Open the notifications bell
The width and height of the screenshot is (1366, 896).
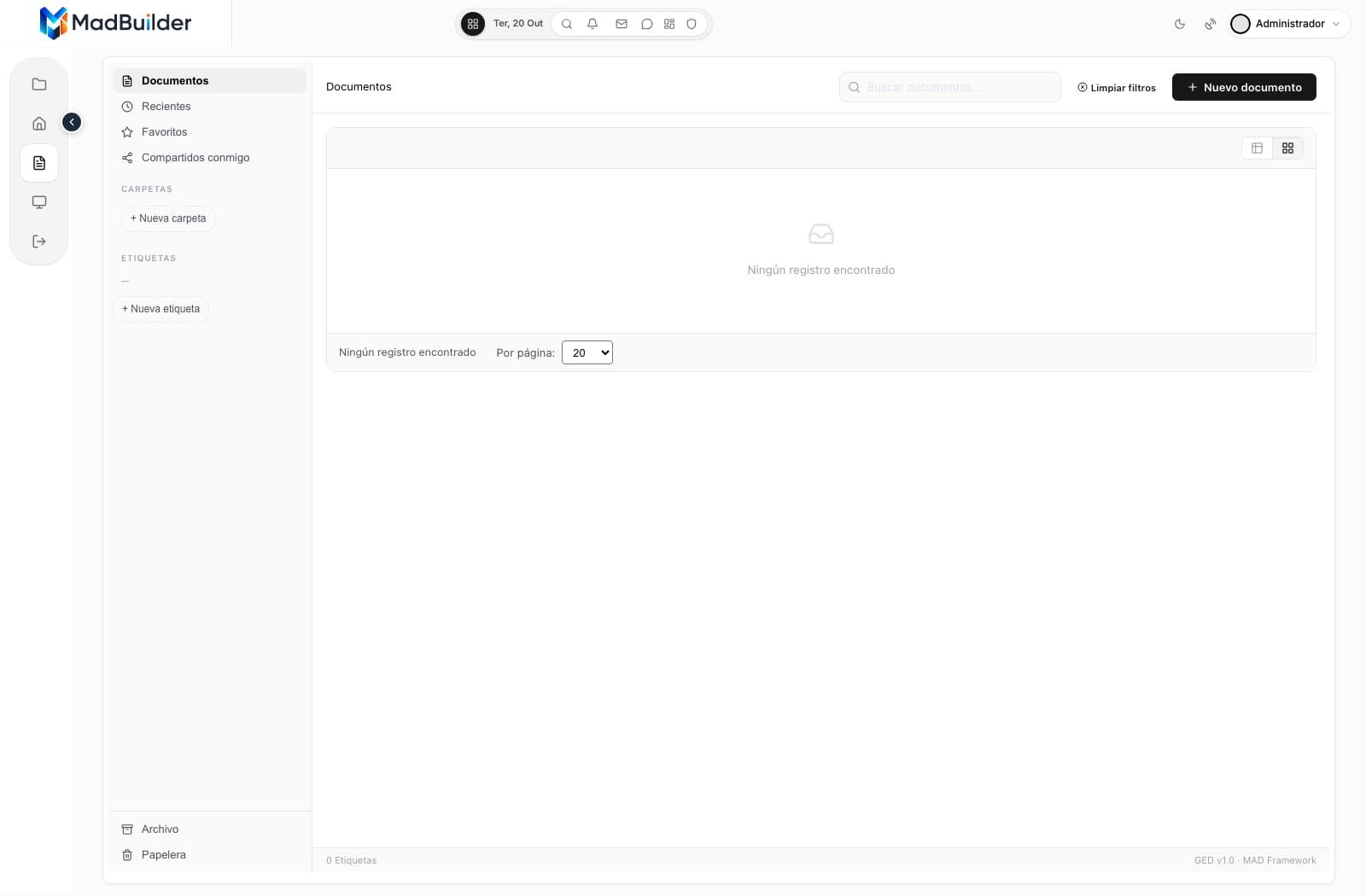593,24
